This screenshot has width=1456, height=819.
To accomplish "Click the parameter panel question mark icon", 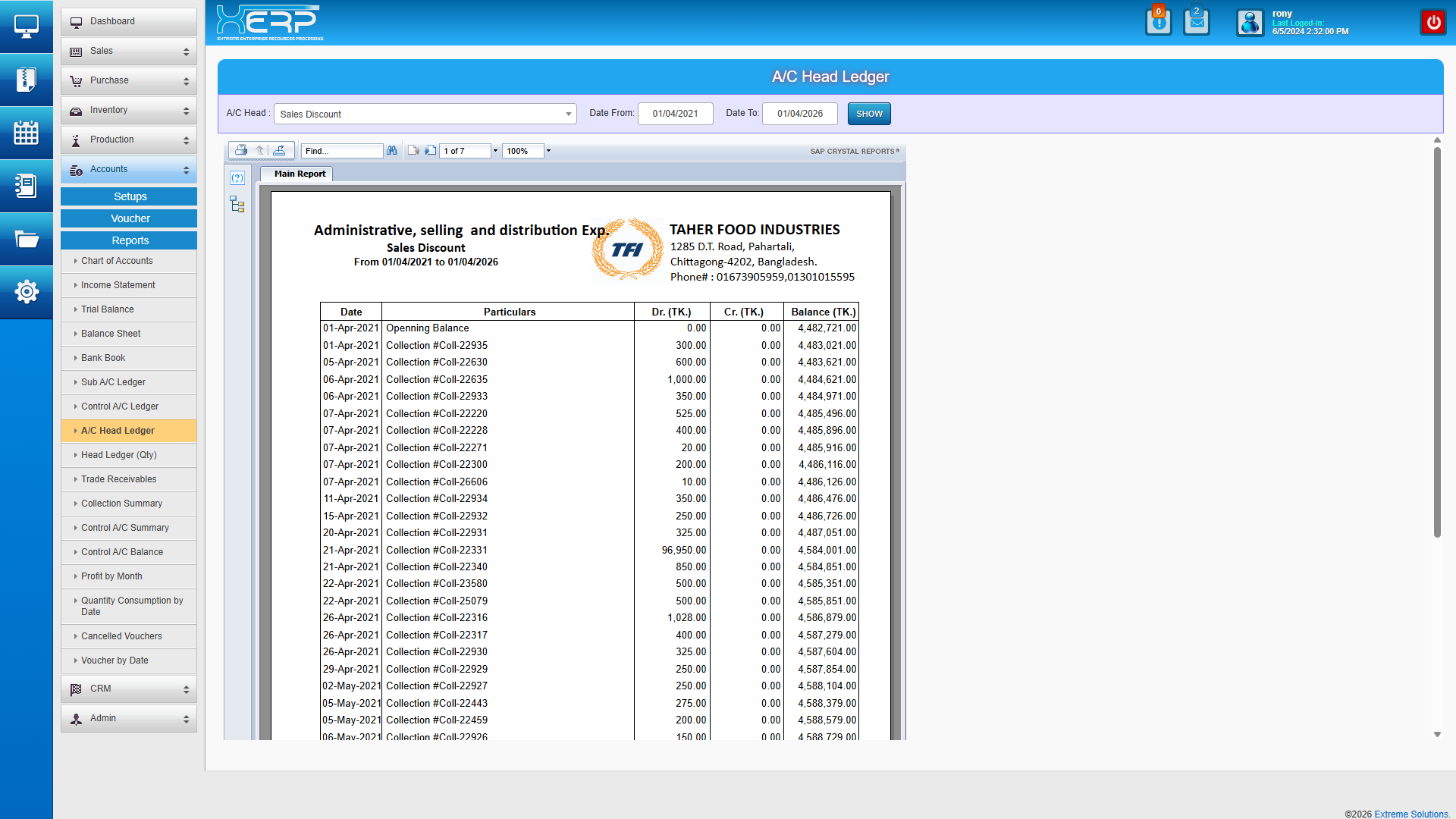I will 237,178.
